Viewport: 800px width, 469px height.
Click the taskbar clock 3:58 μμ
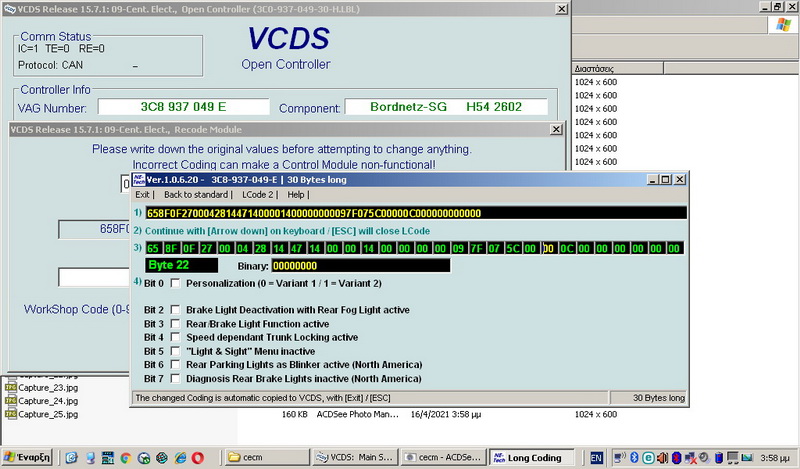click(774, 458)
